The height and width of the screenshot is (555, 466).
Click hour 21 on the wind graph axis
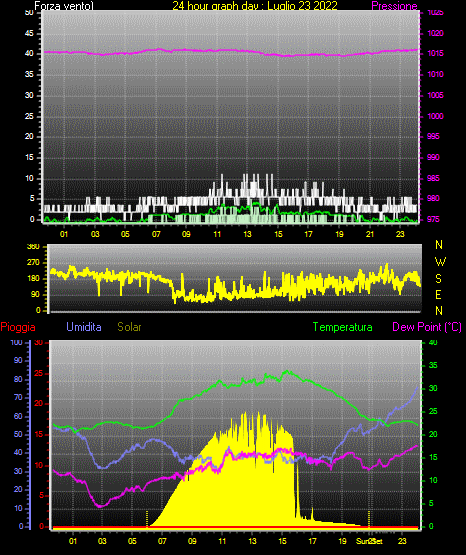(370, 234)
